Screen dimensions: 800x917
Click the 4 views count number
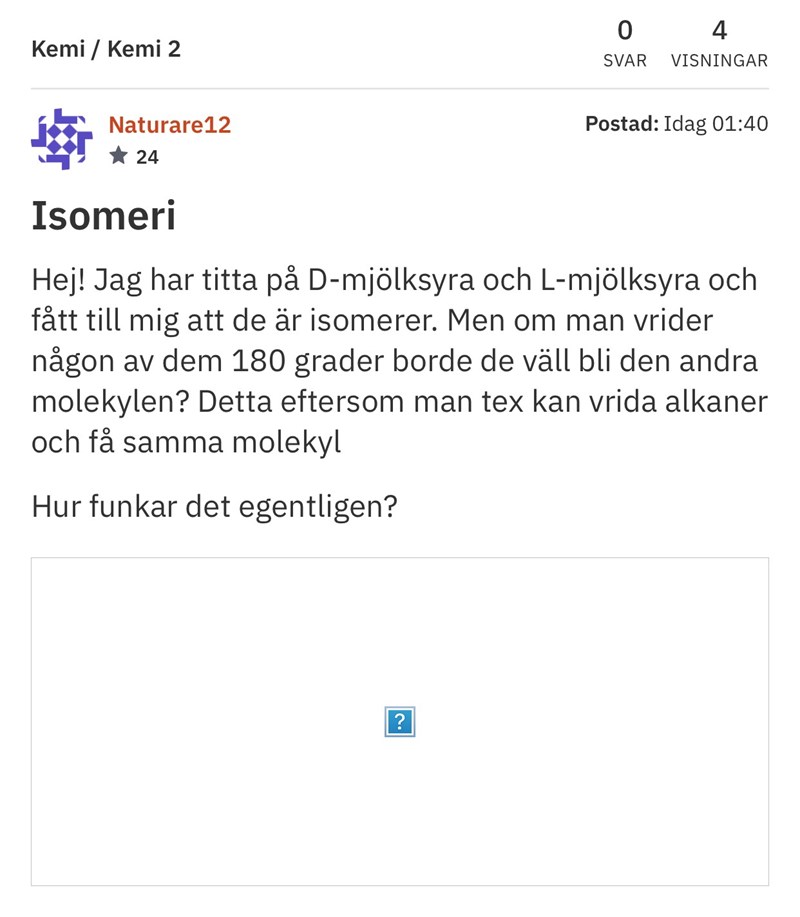point(719,30)
